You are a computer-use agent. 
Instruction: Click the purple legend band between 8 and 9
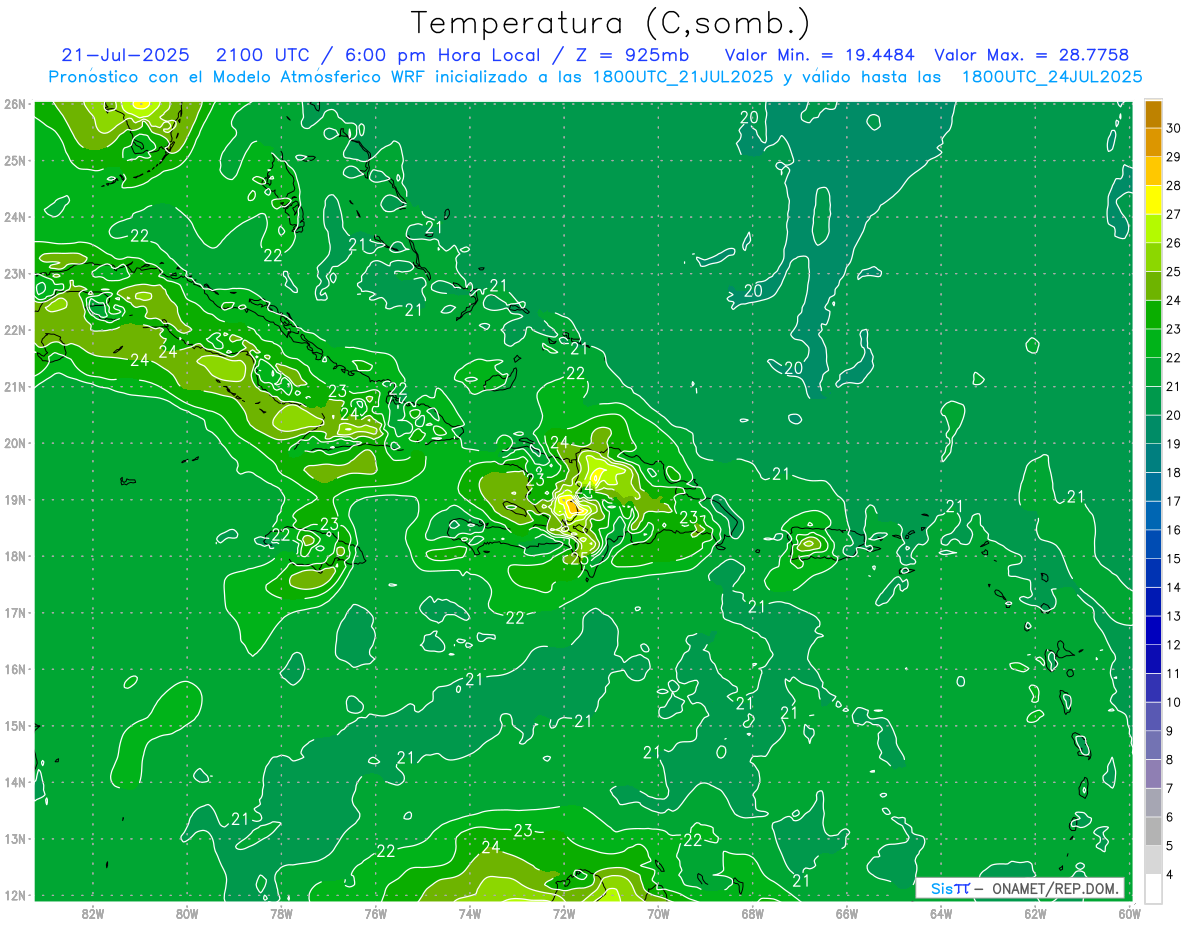1153,745
